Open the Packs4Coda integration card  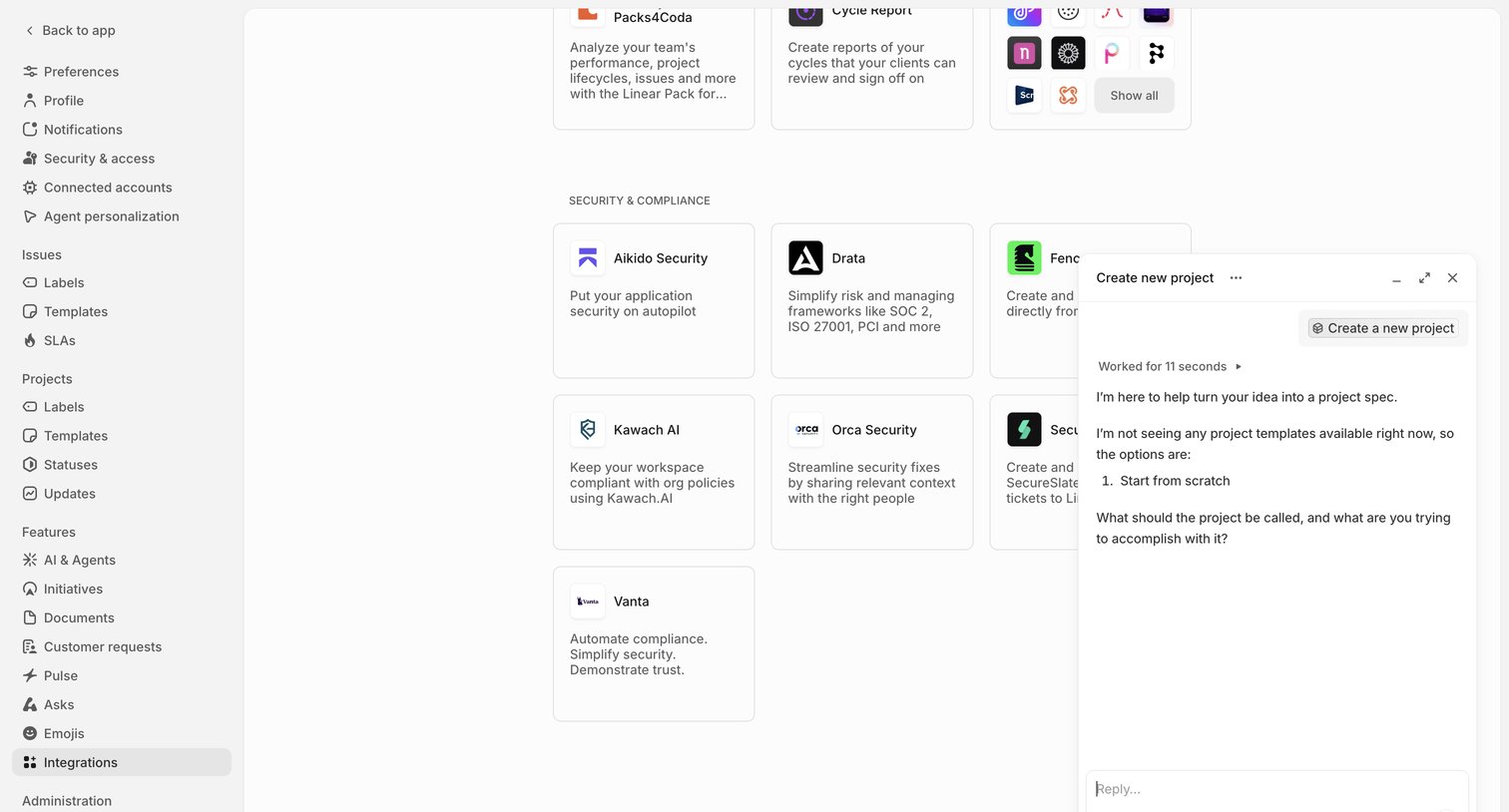[x=654, y=68]
